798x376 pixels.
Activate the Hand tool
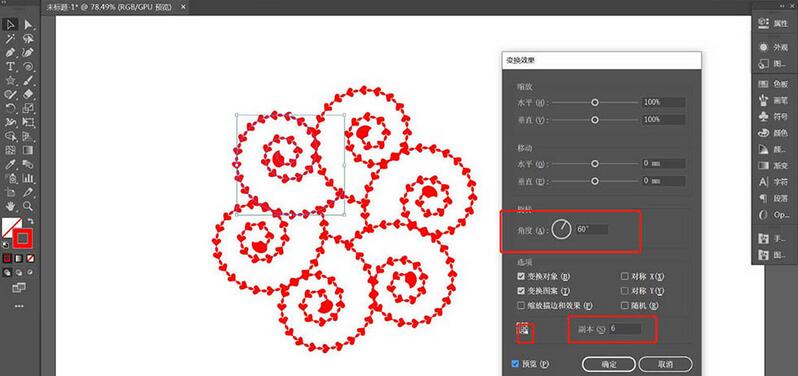pos(10,206)
